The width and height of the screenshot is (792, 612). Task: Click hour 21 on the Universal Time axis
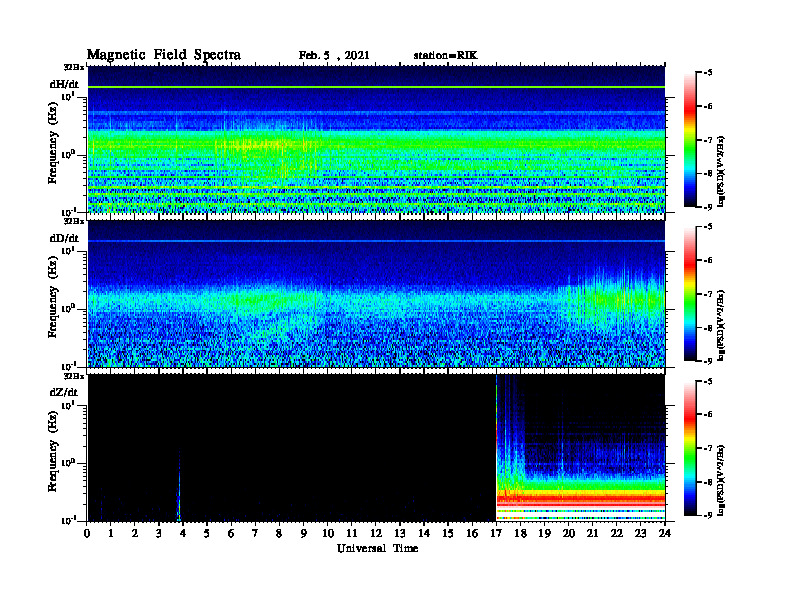coord(592,534)
